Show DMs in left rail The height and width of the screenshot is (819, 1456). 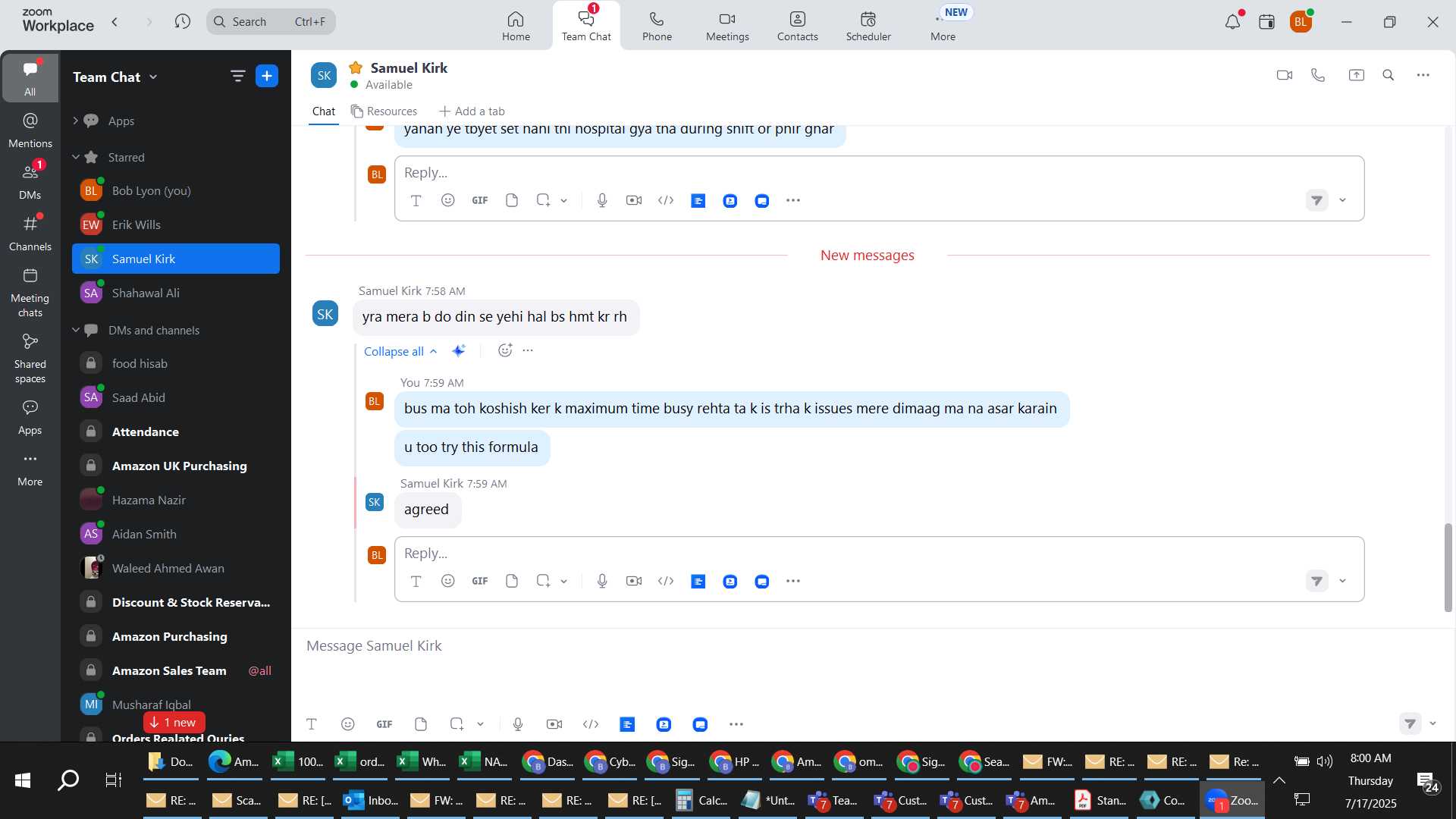point(30,181)
